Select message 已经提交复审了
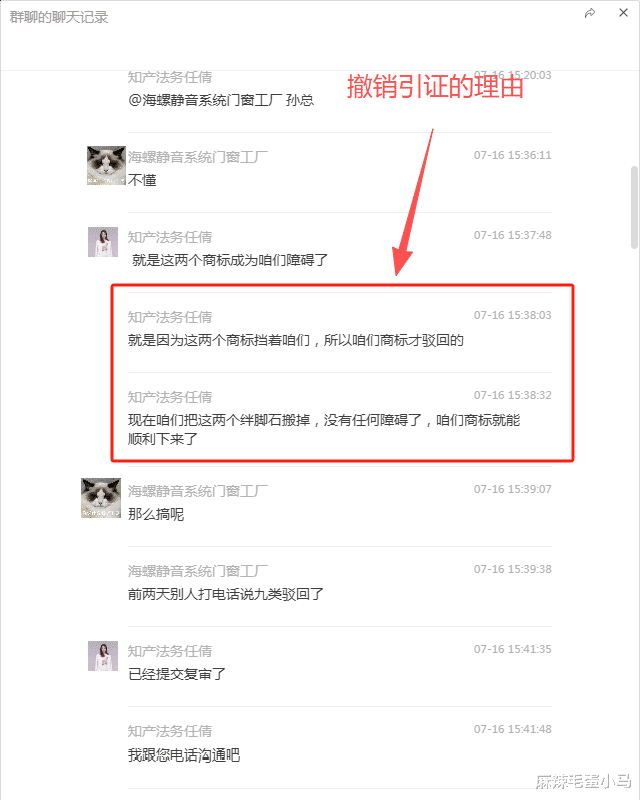Image resolution: width=640 pixels, height=800 pixels. [x=177, y=674]
